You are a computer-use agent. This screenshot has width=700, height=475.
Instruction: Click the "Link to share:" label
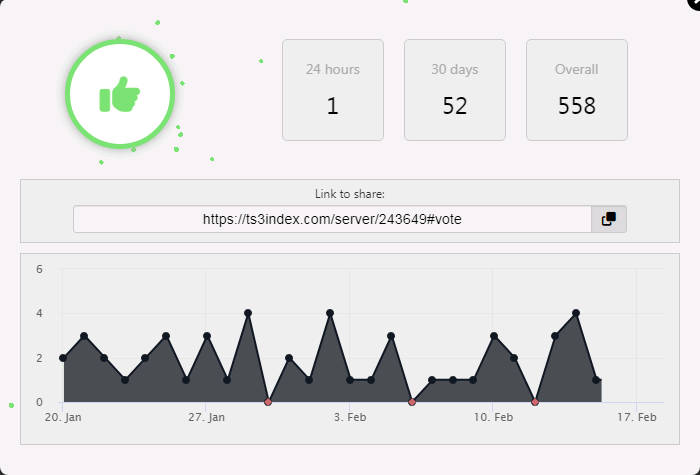tap(350, 194)
